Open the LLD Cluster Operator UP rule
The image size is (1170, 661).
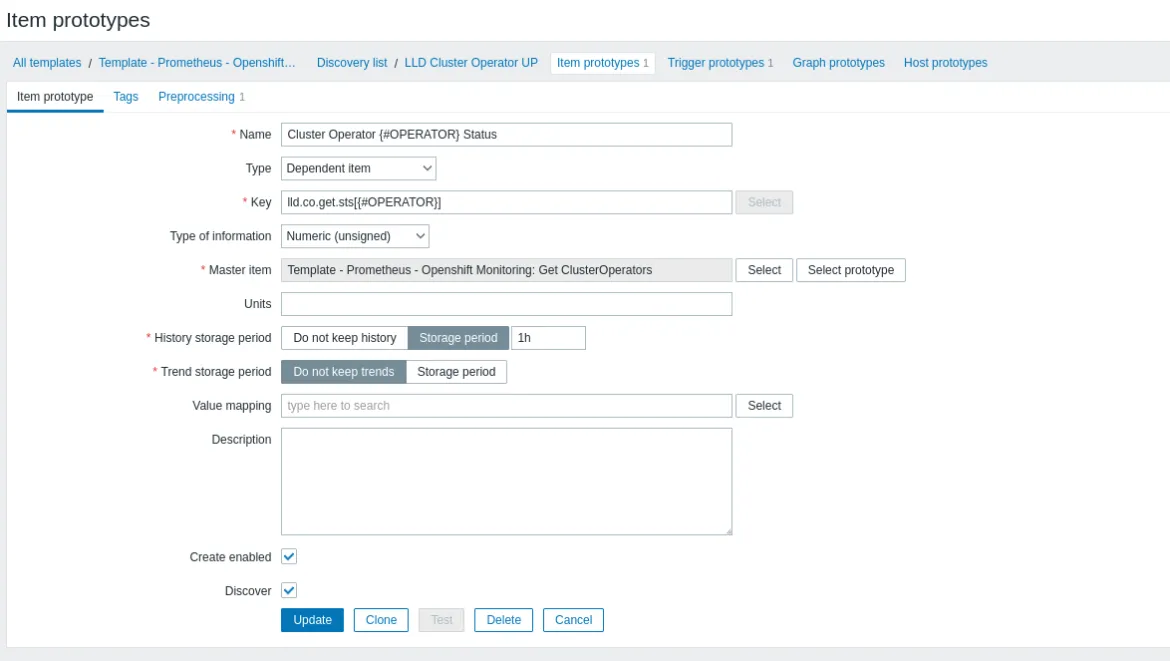(470, 62)
